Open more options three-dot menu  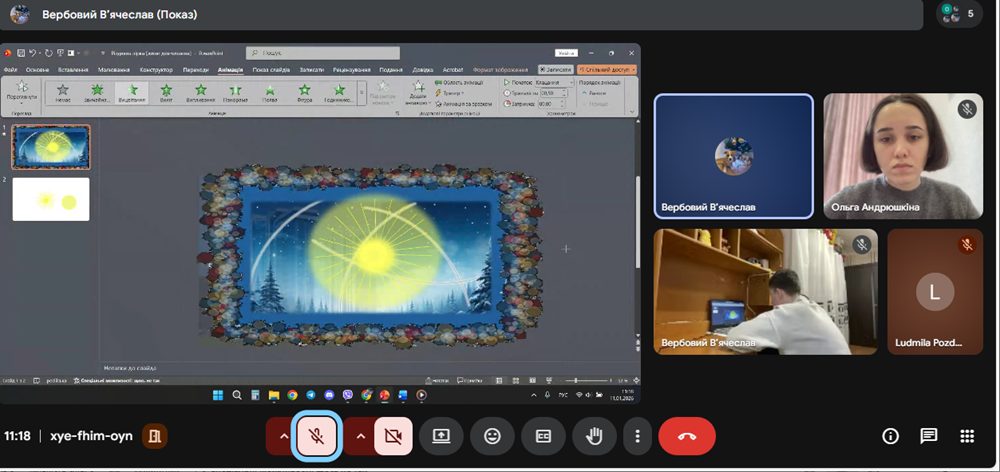coord(637,436)
